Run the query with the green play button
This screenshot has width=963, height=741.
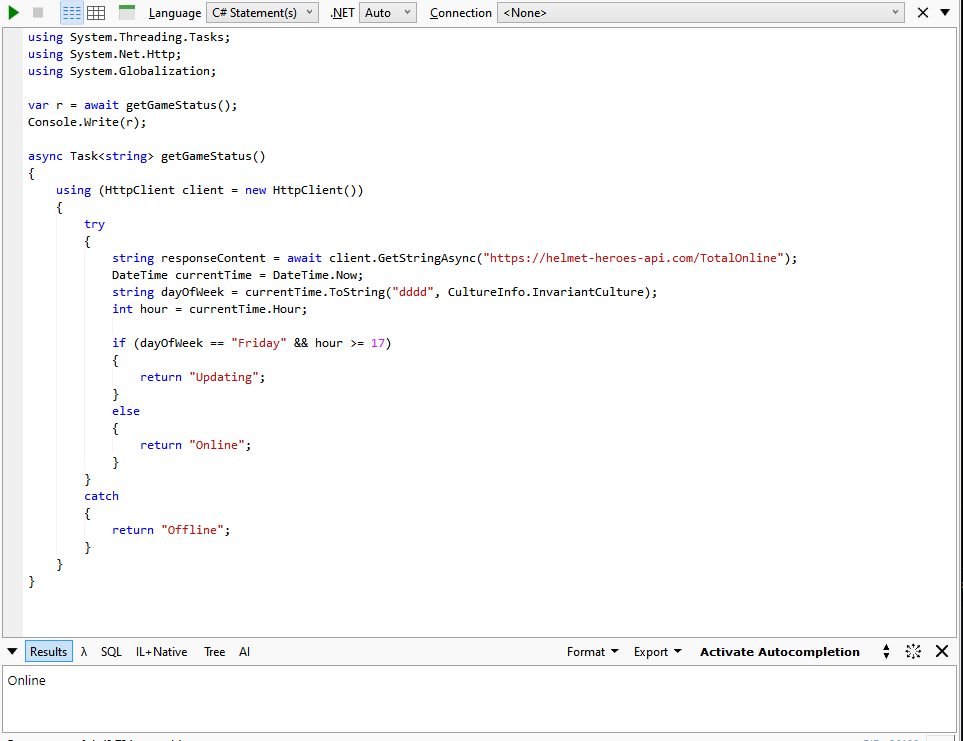(14, 12)
